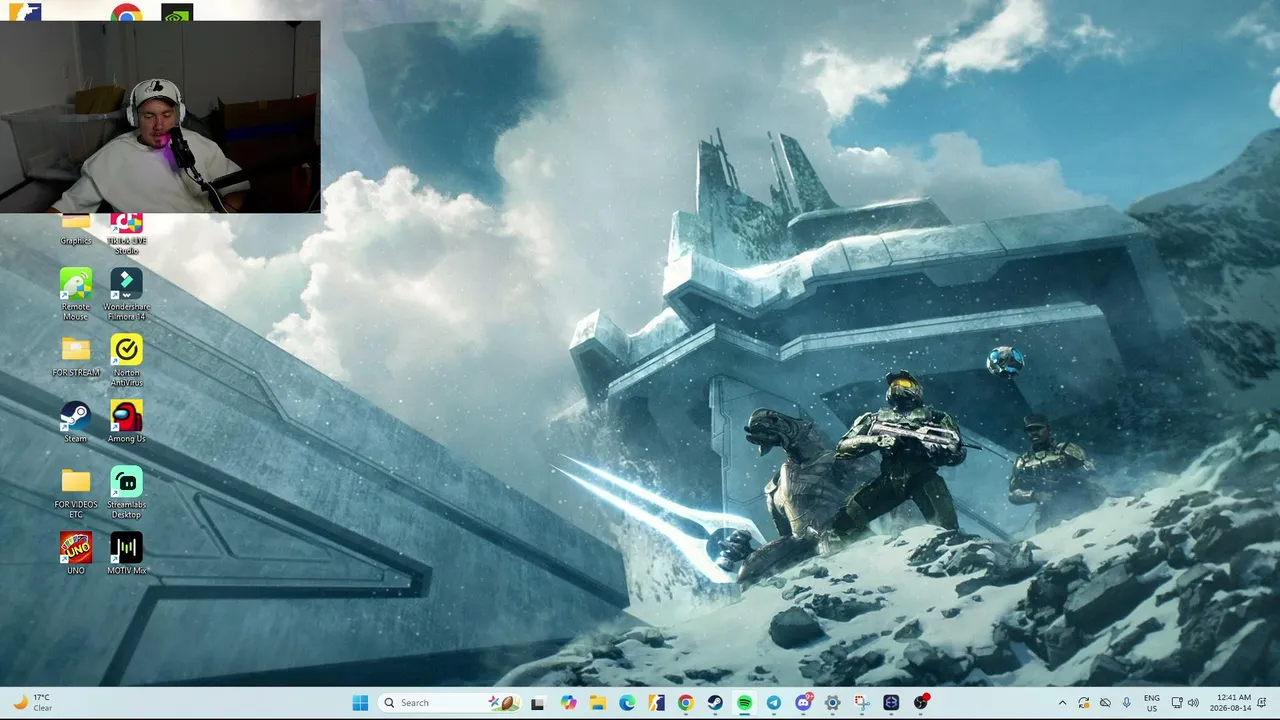This screenshot has width=1280, height=720.
Task: Click the microphone tray icon
Action: (1126, 703)
